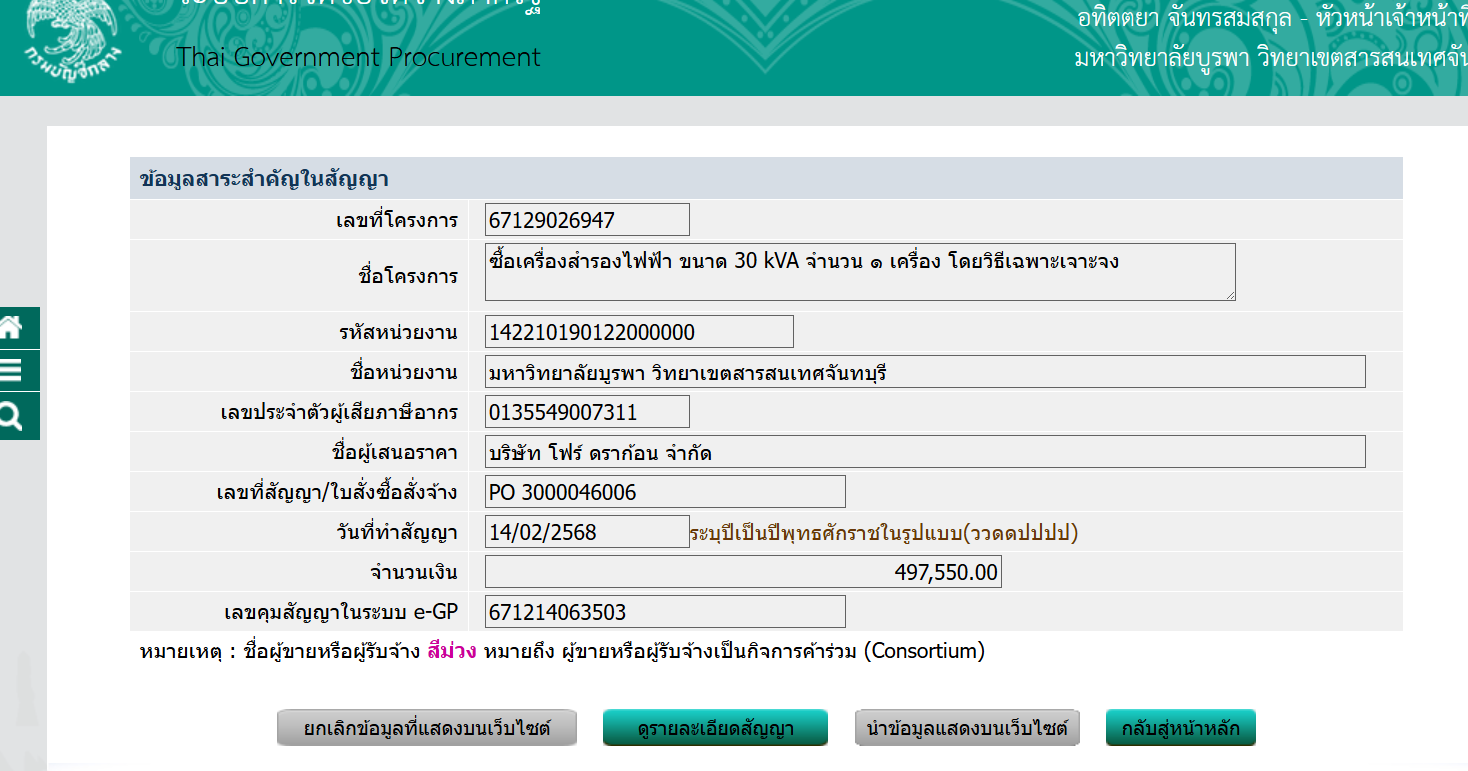Click the จำนวนเงิน amount field 497,550.00
The image size is (1468, 771).
click(x=742, y=572)
